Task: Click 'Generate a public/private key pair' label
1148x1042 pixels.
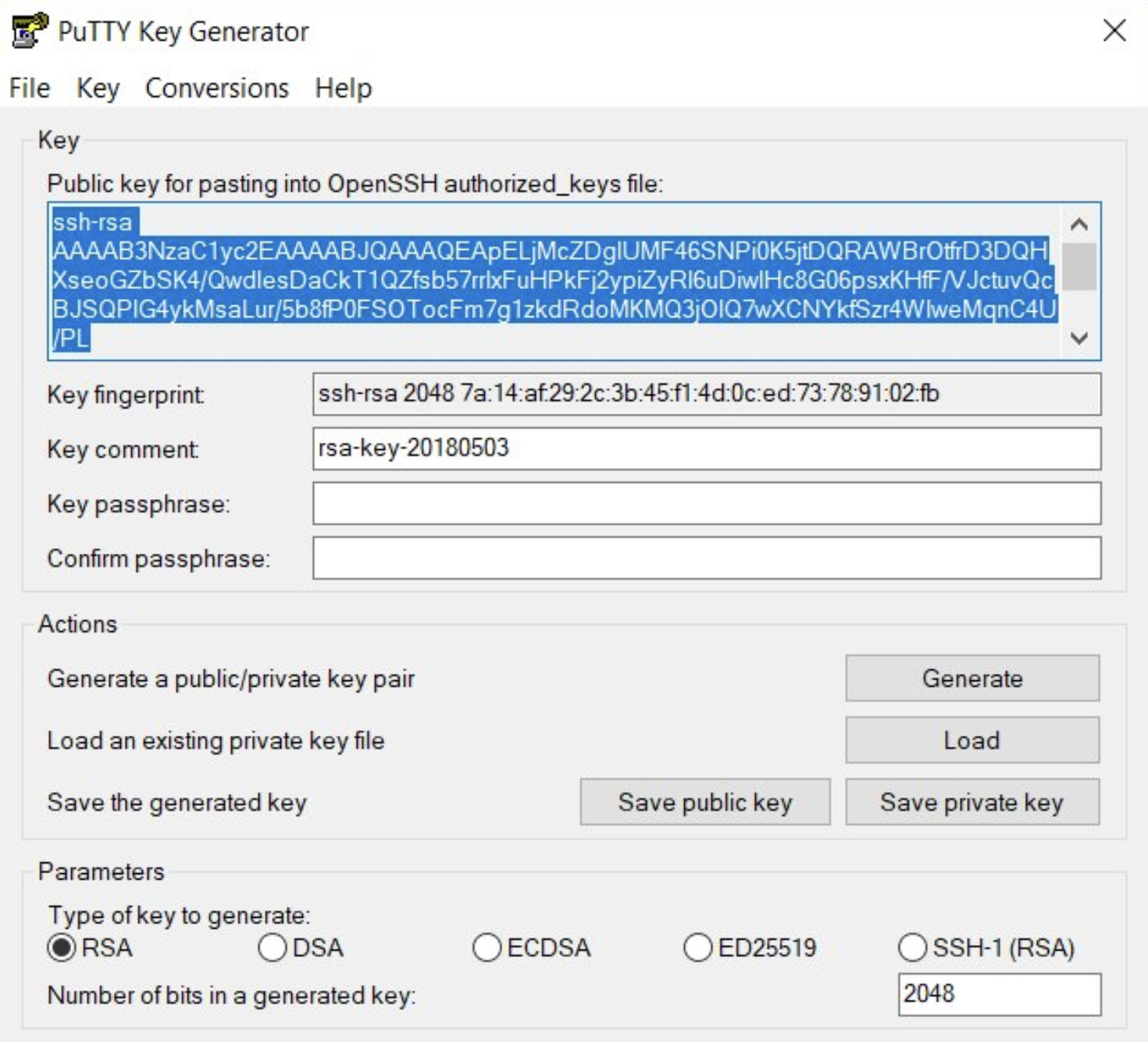Action: point(230,679)
